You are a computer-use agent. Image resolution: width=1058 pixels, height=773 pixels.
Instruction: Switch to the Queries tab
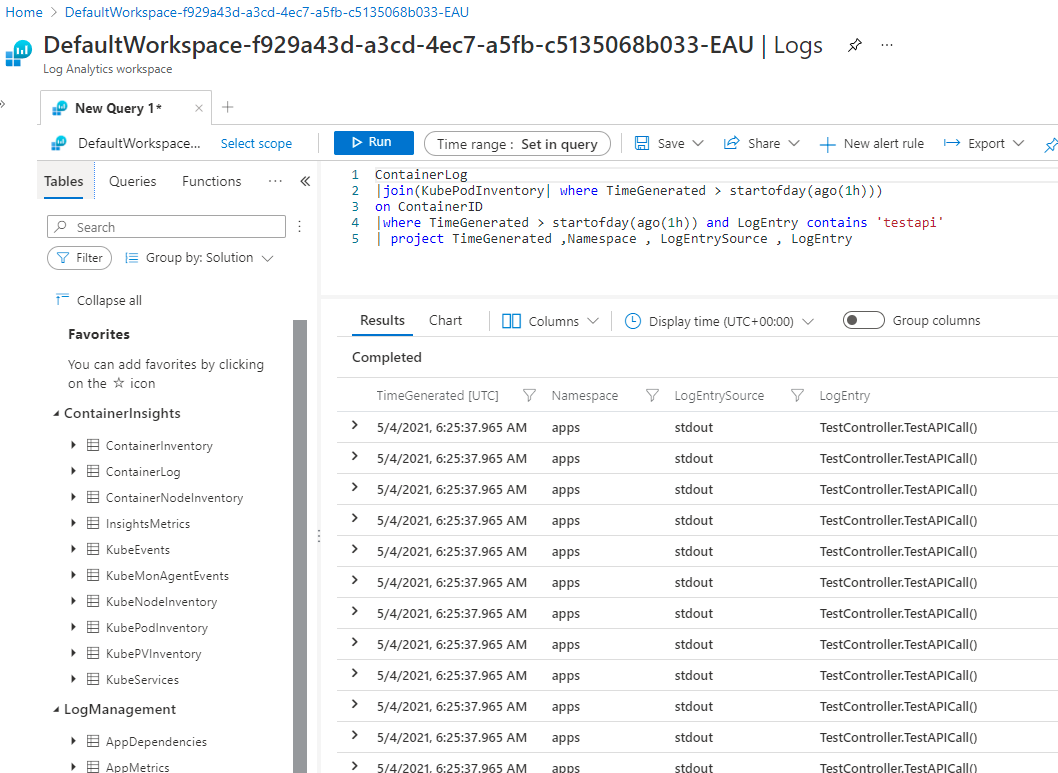(x=133, y=181)
